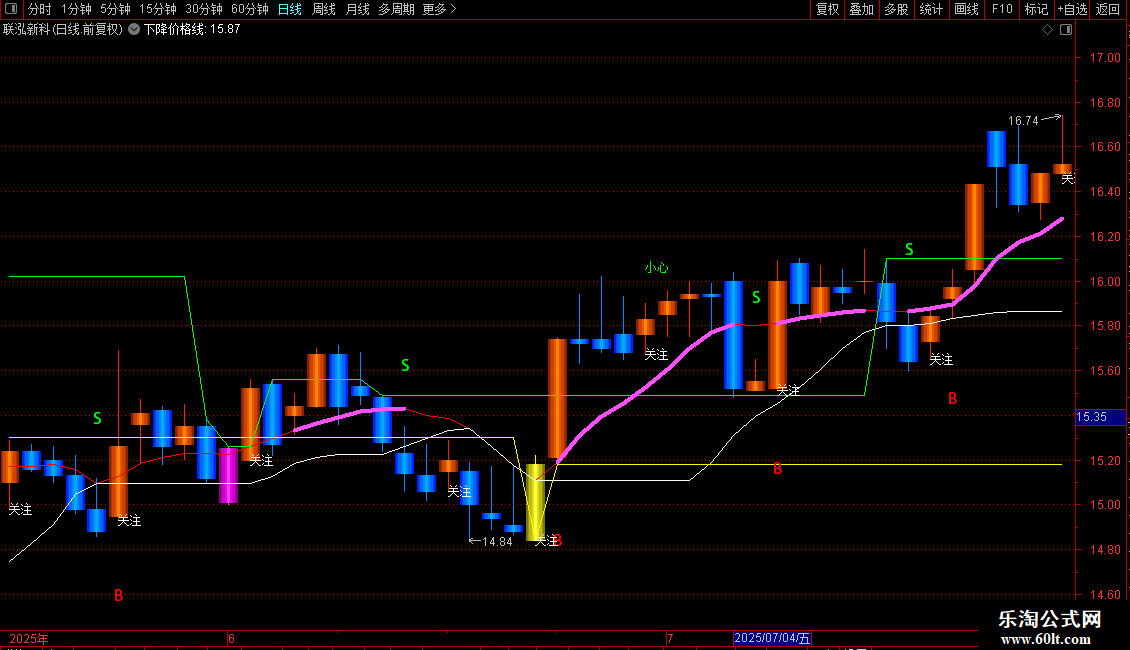Viewport: 1130px width, 650px height.
Task: Select the 日线 daily tab
Action: (290, 9)
